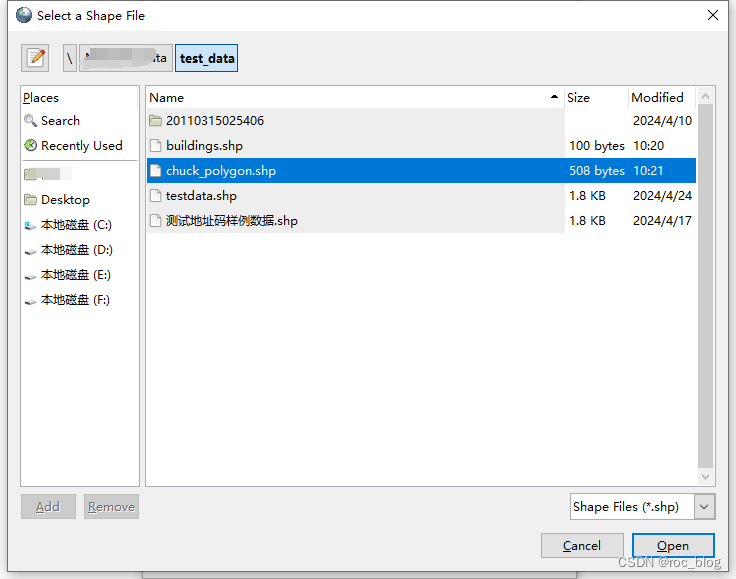The image size is (736, 579).
Task: Select buildings.shp in file list
Action: tap(421, 145)
